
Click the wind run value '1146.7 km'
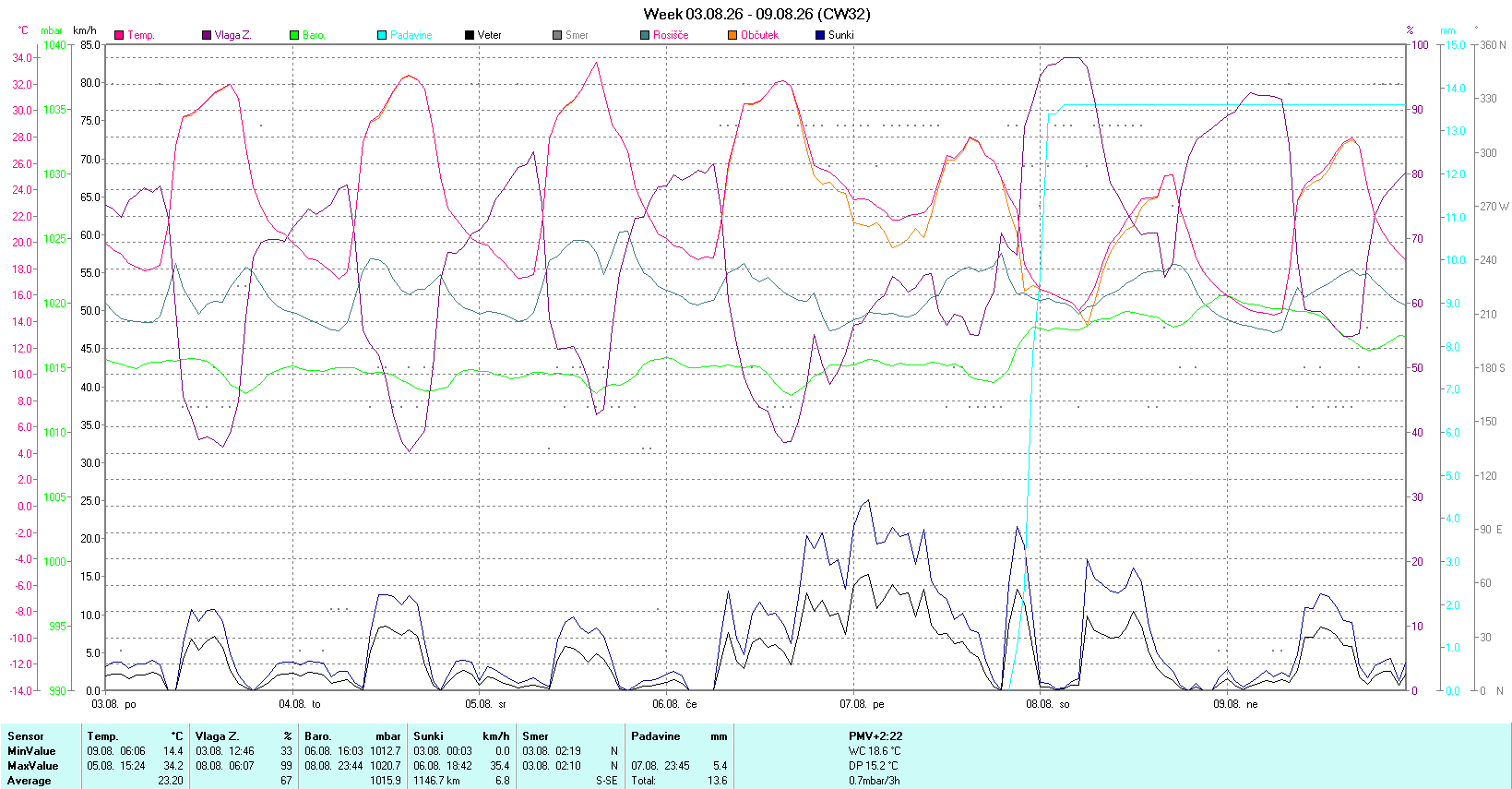click(436, 781)
